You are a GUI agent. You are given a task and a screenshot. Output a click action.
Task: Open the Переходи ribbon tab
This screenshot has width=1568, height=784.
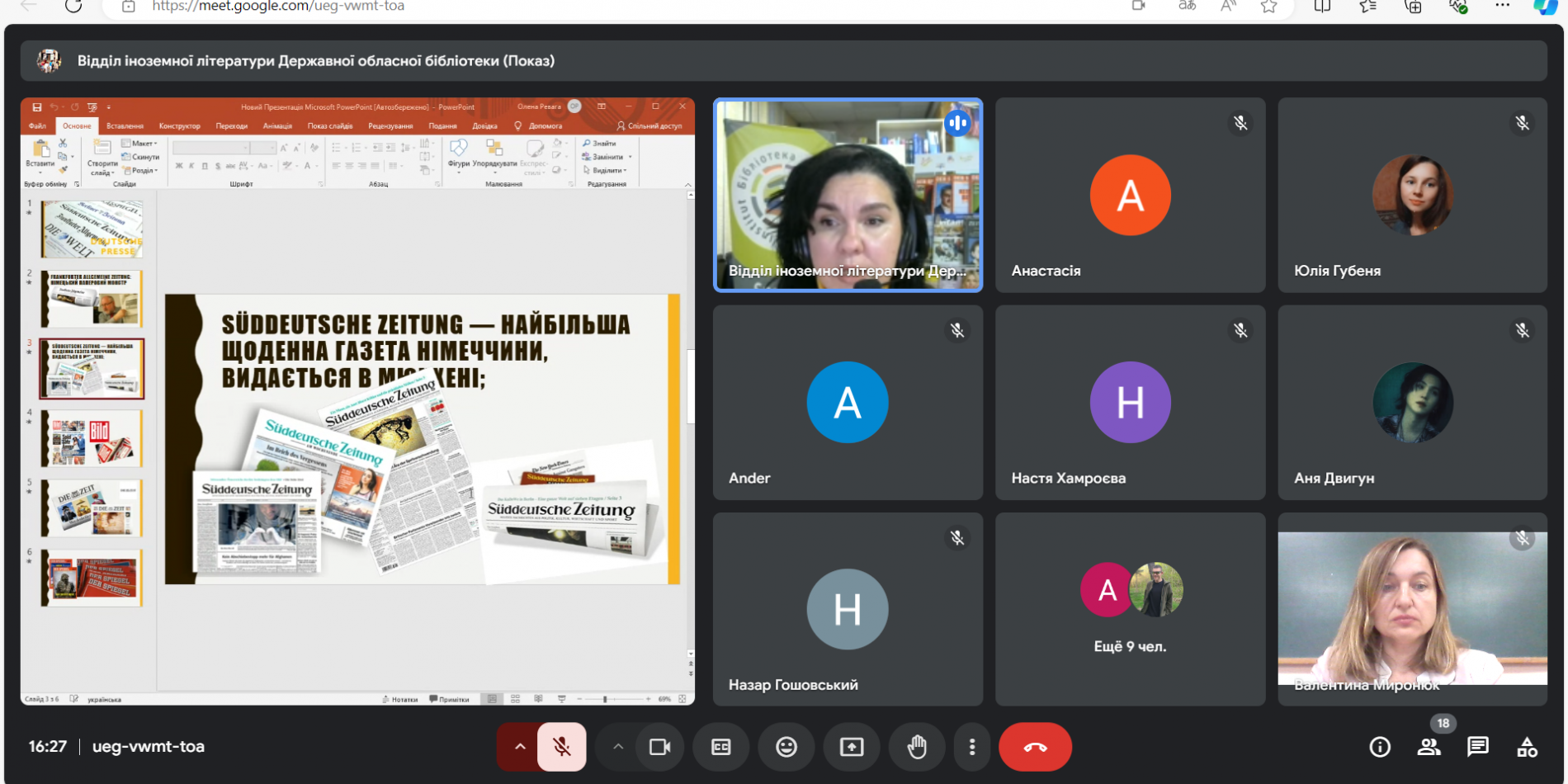coord(232,126)
